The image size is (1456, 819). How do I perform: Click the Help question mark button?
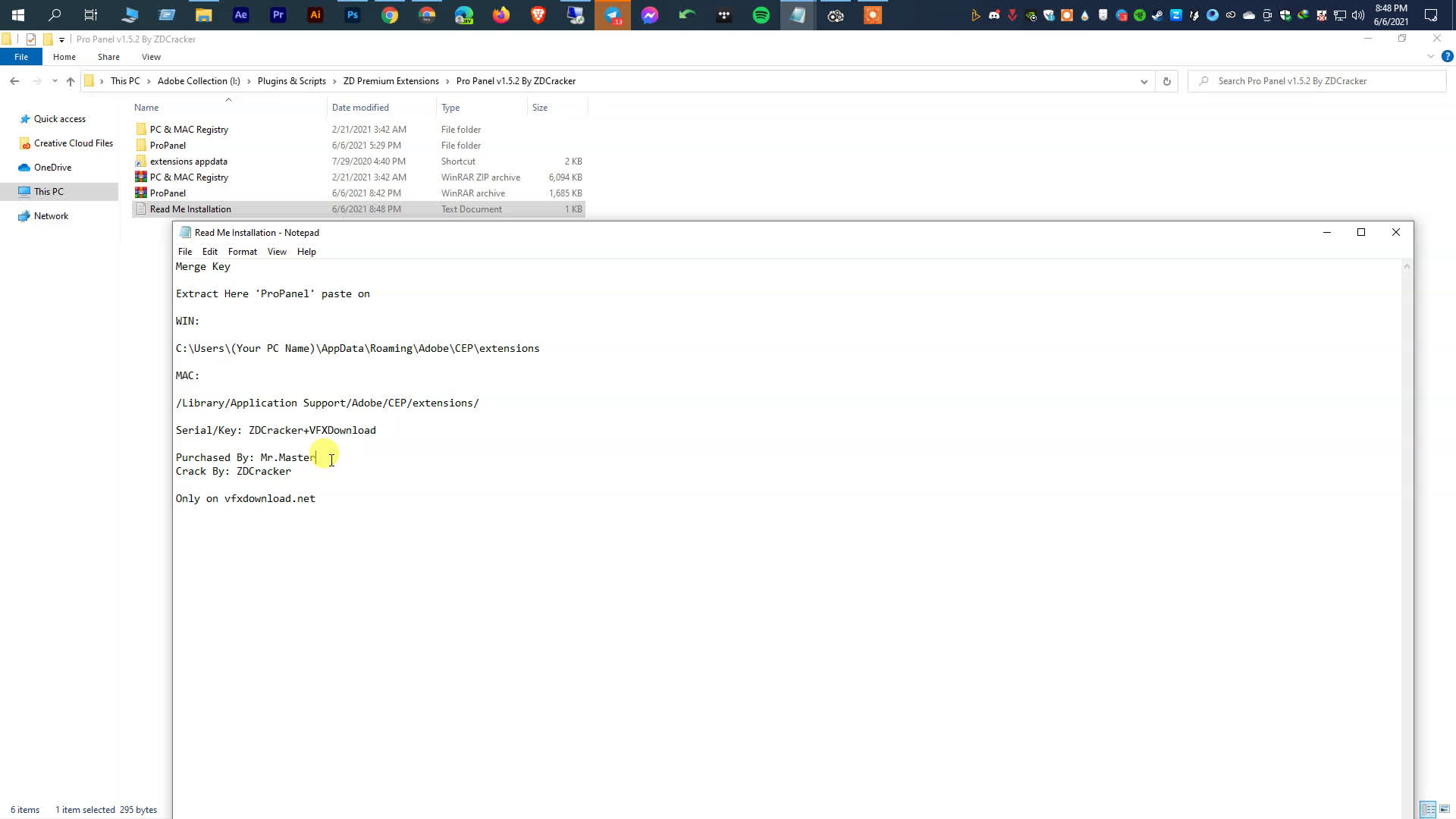(1448, 56)
